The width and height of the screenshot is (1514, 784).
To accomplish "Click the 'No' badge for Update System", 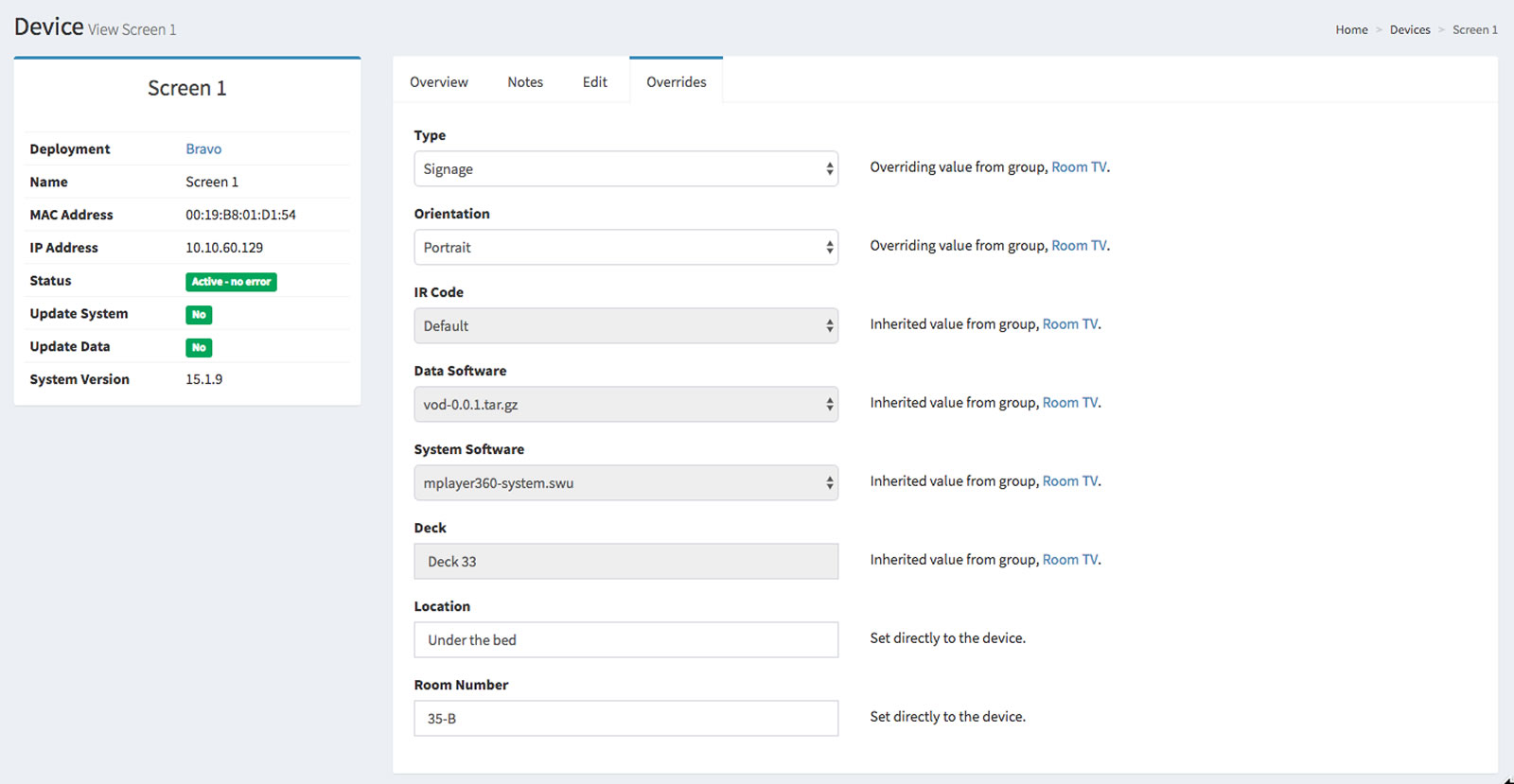I will [x=199, y=315].
